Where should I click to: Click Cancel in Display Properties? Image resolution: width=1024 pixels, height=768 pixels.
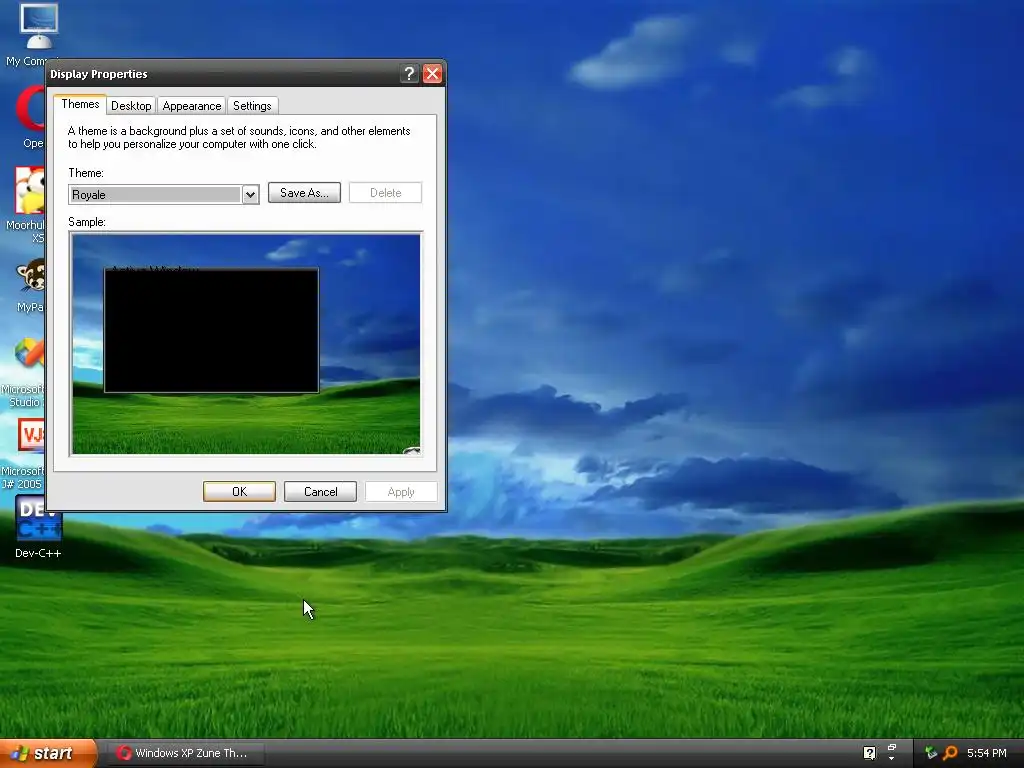(321, 492)
